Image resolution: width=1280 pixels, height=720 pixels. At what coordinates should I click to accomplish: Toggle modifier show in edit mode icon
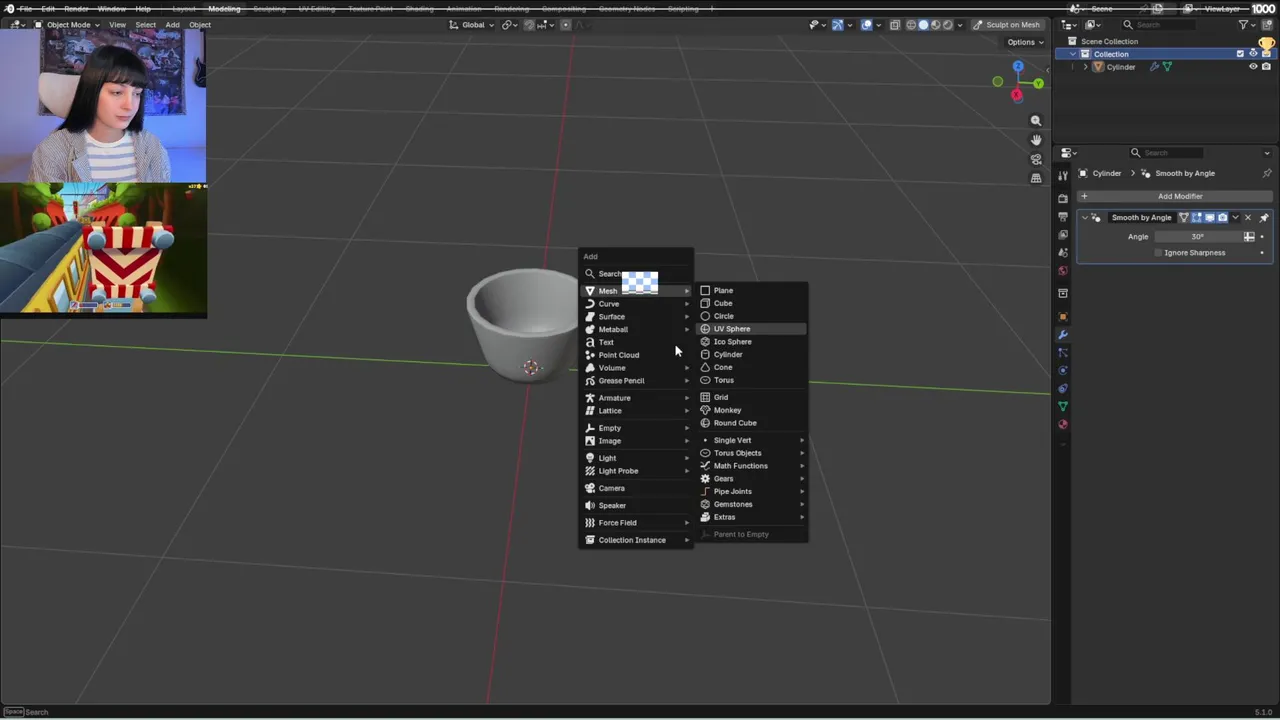[1196, 218]
